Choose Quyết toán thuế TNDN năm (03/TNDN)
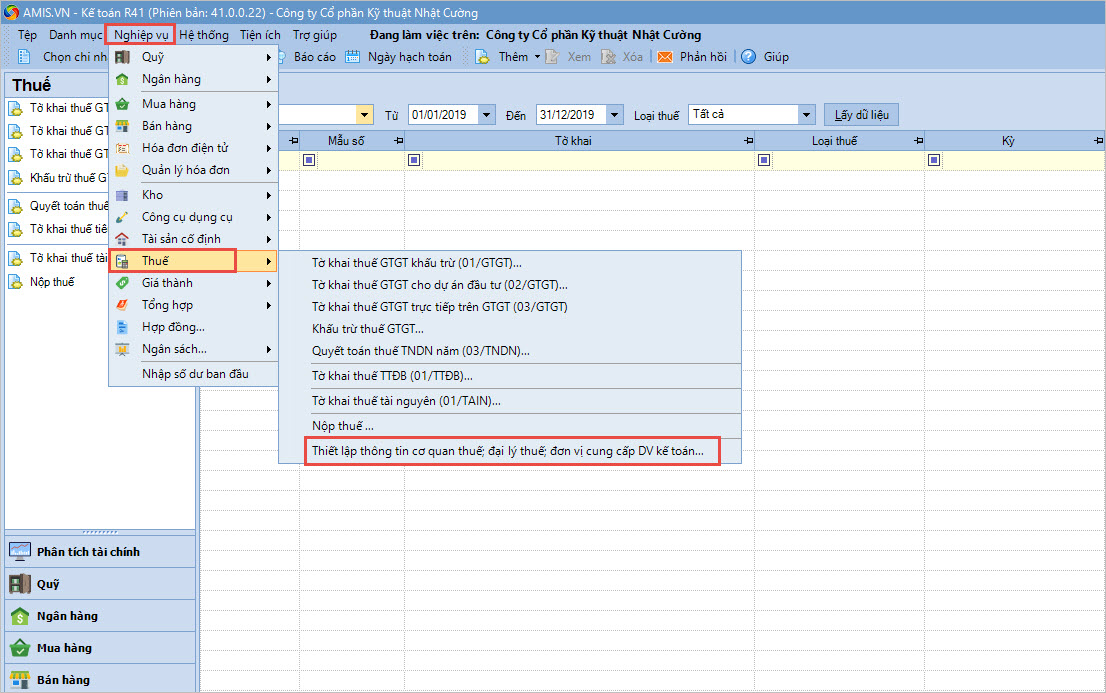Viewport: 1106px width, 693px height. [420, 351]
